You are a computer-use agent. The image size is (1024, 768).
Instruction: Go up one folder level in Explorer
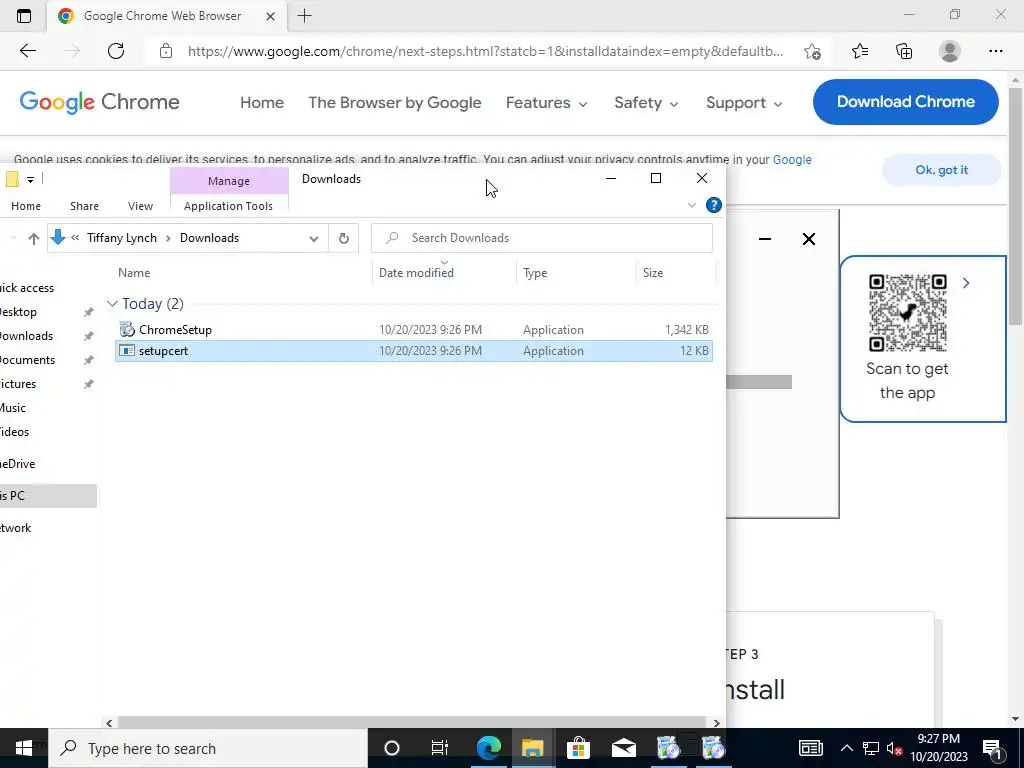33,238
